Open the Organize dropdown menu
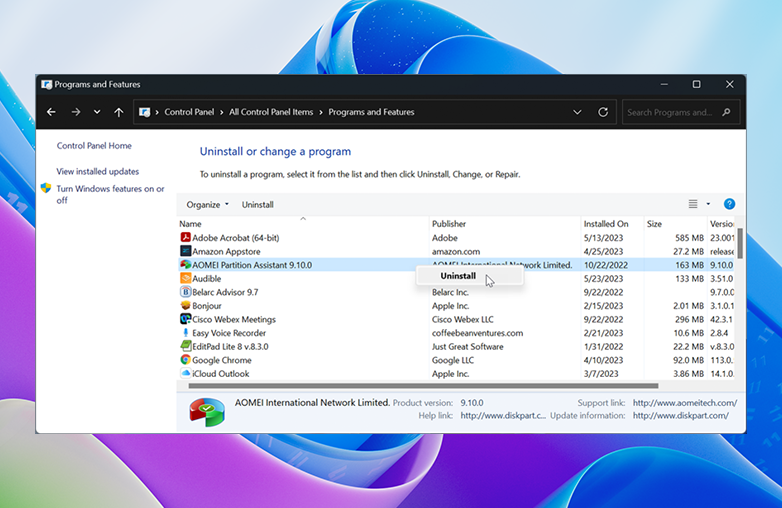Image resolution: width=782 pixels, height=508 pixels. tap(207, 204)
